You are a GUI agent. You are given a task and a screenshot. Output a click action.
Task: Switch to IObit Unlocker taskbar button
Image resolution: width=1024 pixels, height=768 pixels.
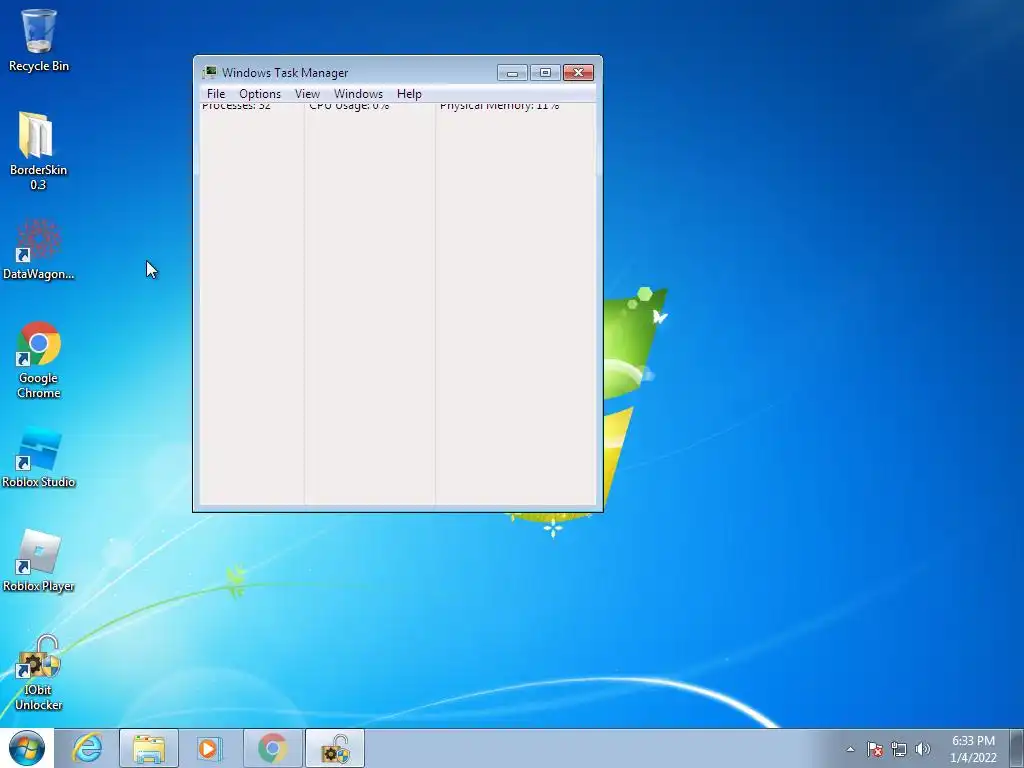point(335,748)
